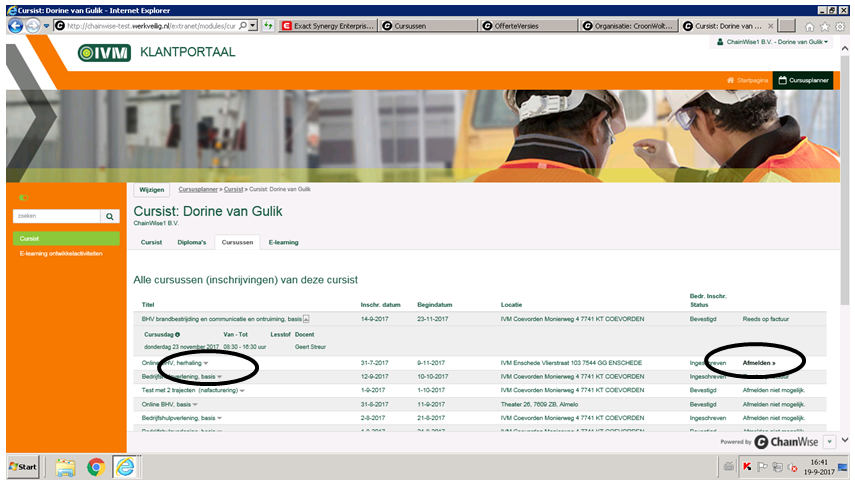Click the Locatie column header
Screen dimensions: 855x484
click(511, 305)
